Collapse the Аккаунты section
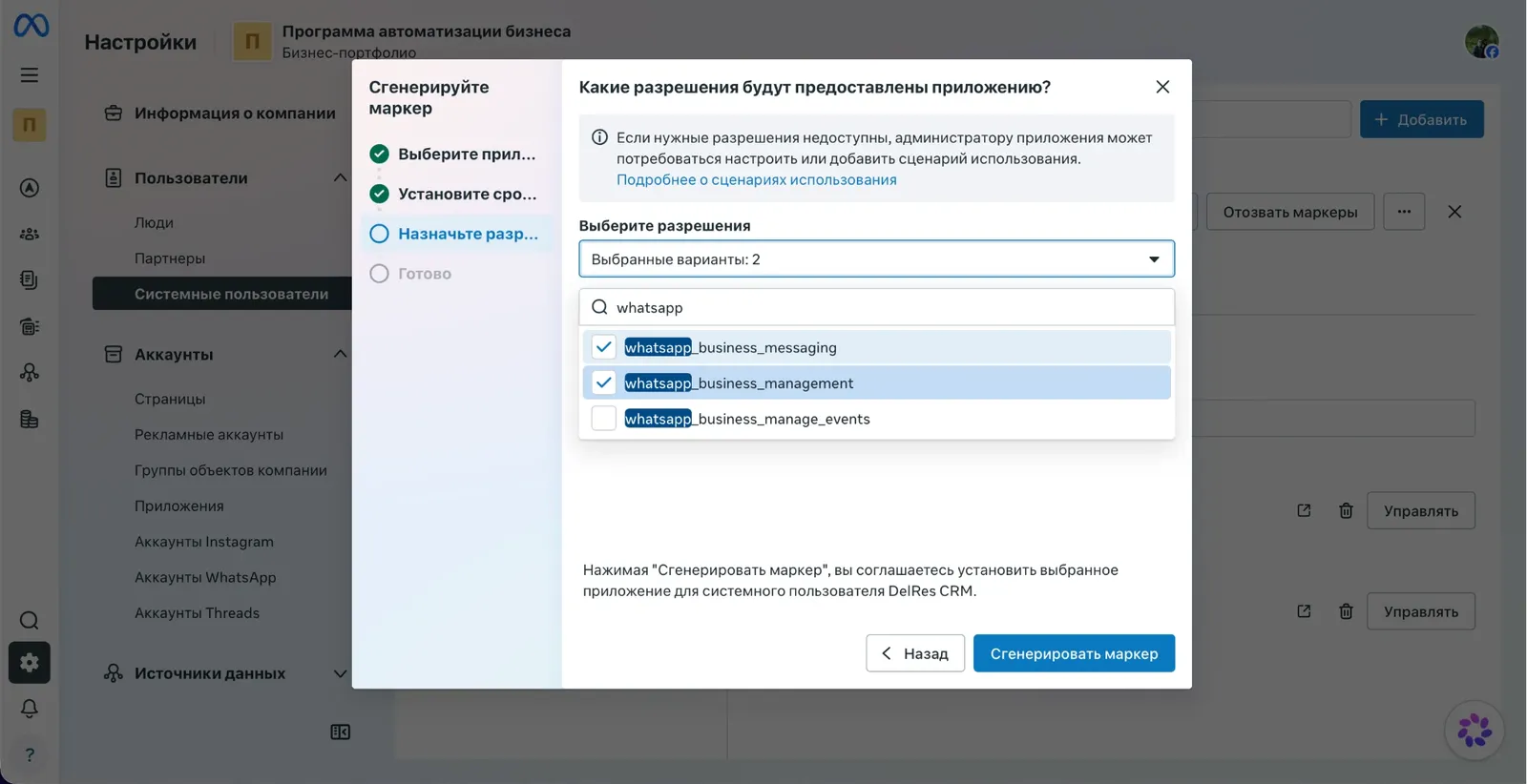 (x=340, y=354)
